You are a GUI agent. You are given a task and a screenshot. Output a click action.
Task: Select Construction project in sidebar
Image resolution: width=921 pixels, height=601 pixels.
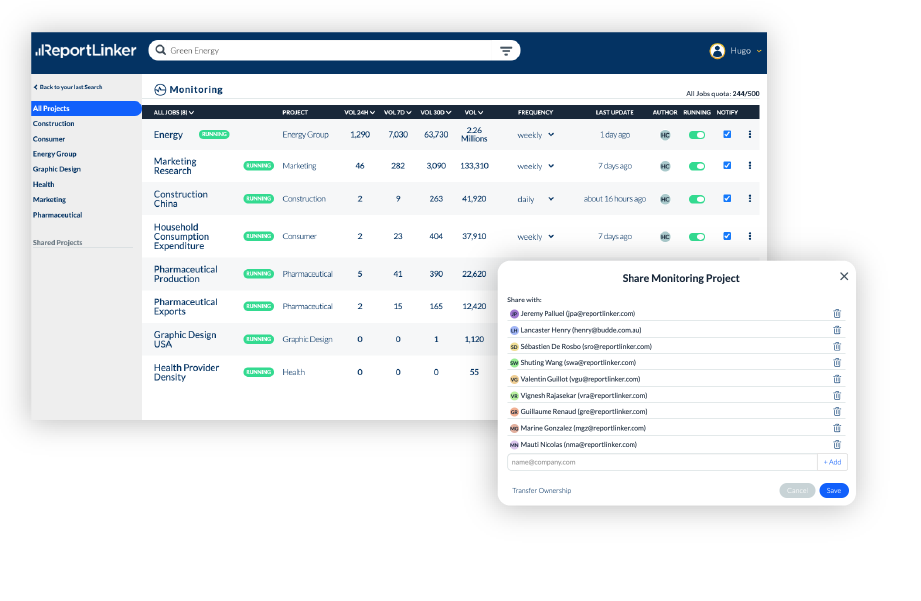pyautogui.click(x=53, y=124)
